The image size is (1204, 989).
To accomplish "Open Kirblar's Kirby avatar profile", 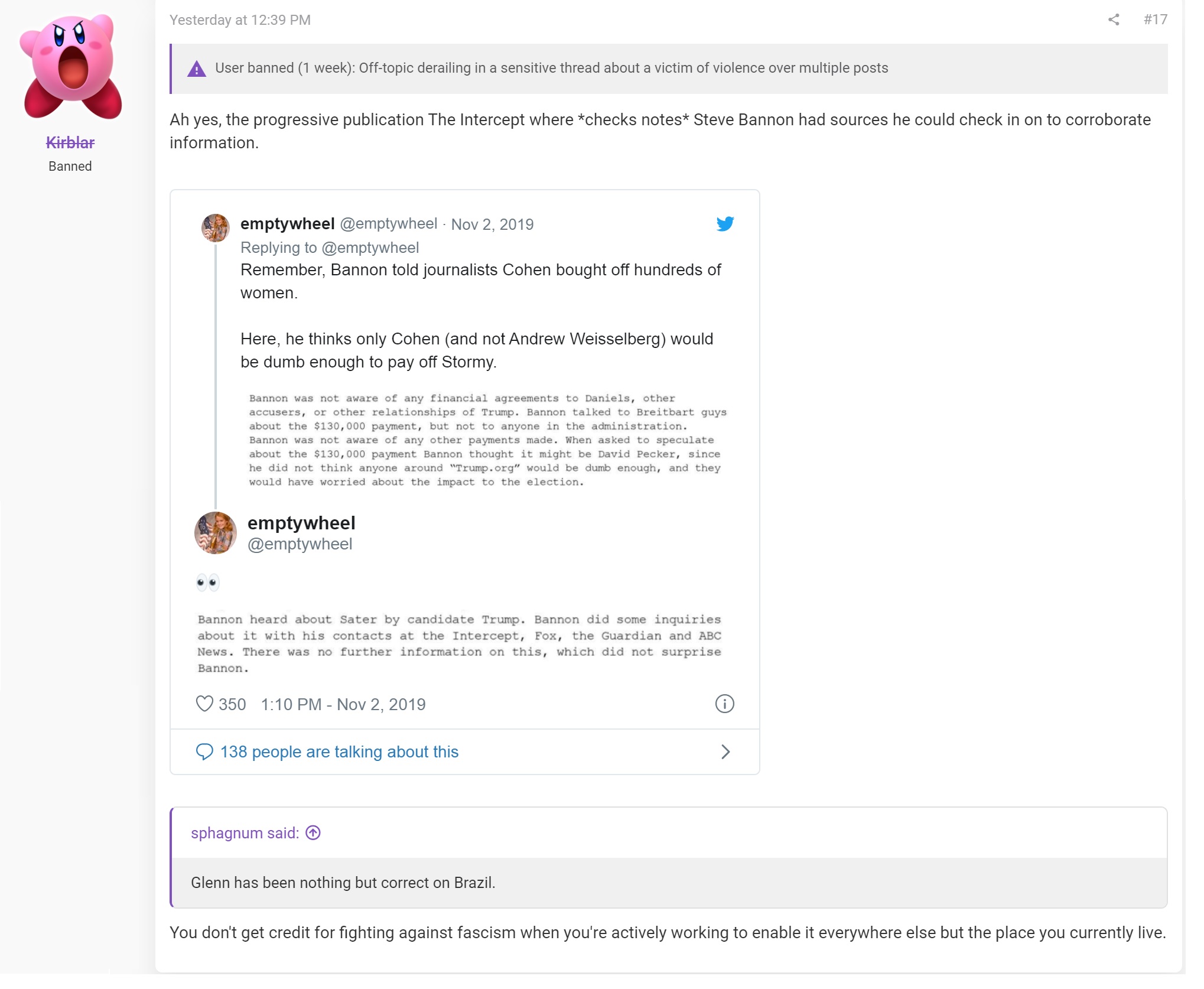I will pyautogui.click(x=70, y=66).
